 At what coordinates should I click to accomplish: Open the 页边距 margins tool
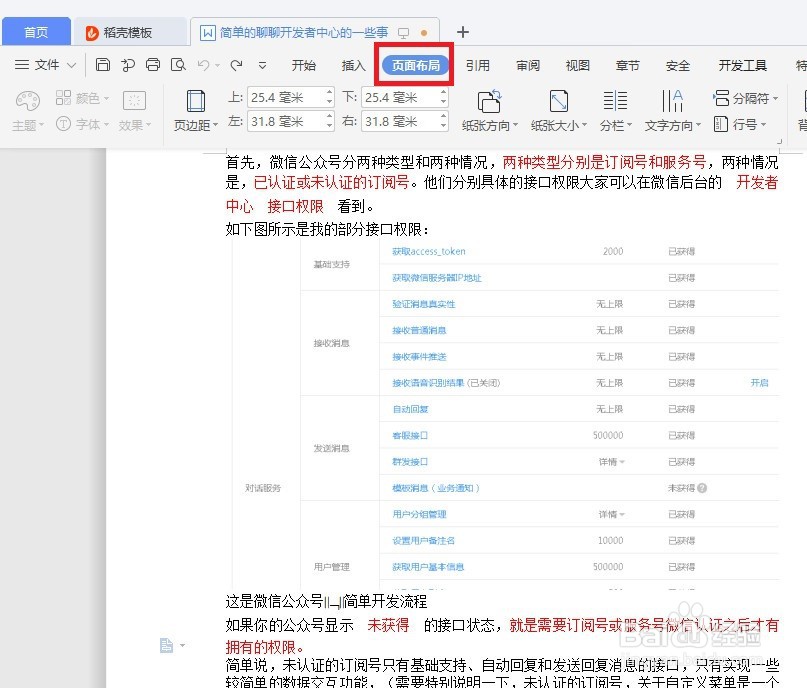[195, 113]
